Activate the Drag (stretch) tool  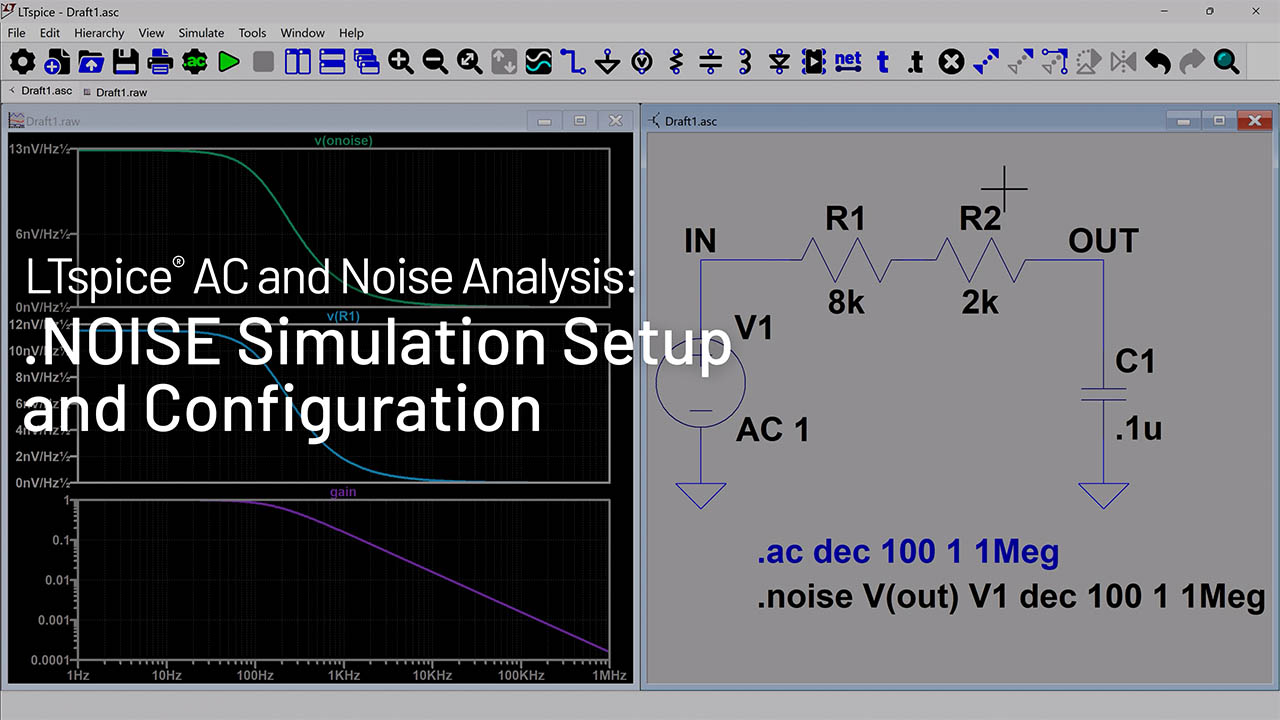[x=1055, y=62]
